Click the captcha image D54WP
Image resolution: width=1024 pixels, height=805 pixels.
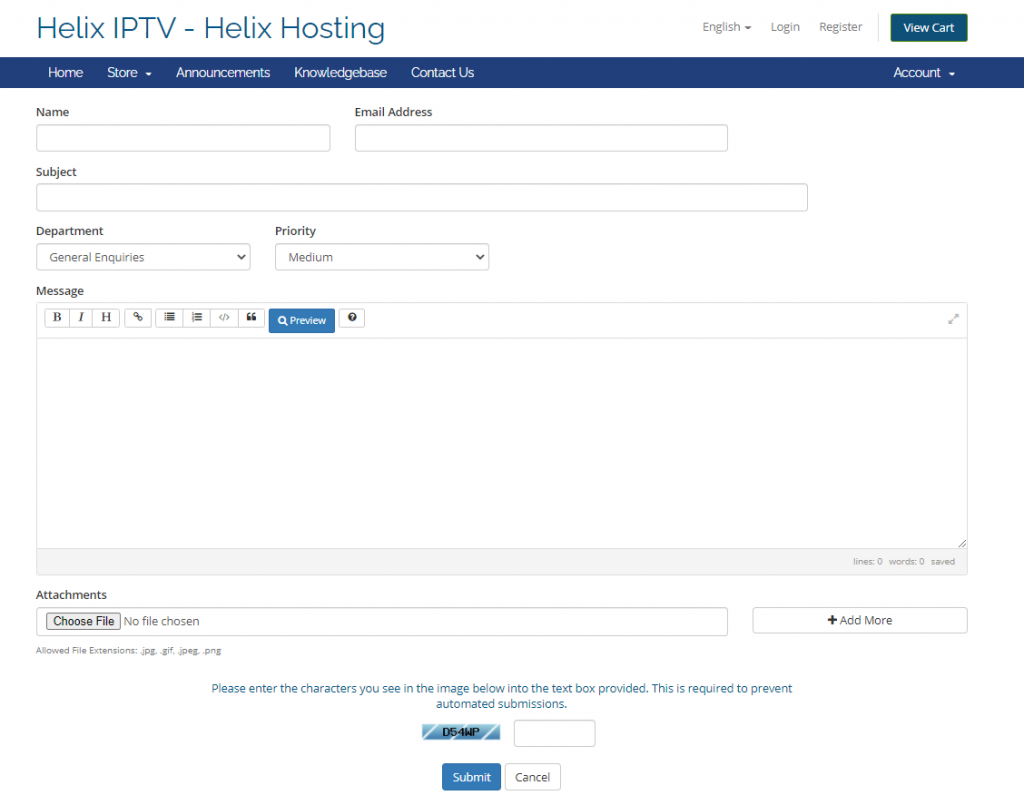tap(461, 732)
